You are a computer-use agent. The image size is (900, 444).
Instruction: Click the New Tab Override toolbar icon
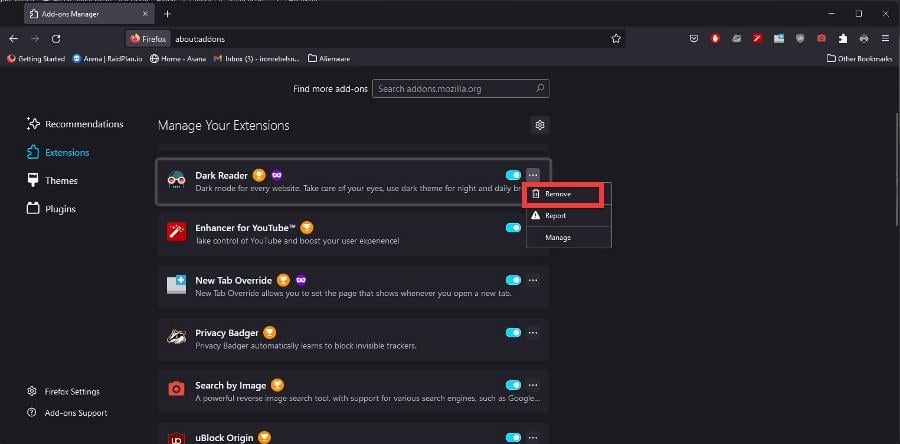tap(779, 39)
